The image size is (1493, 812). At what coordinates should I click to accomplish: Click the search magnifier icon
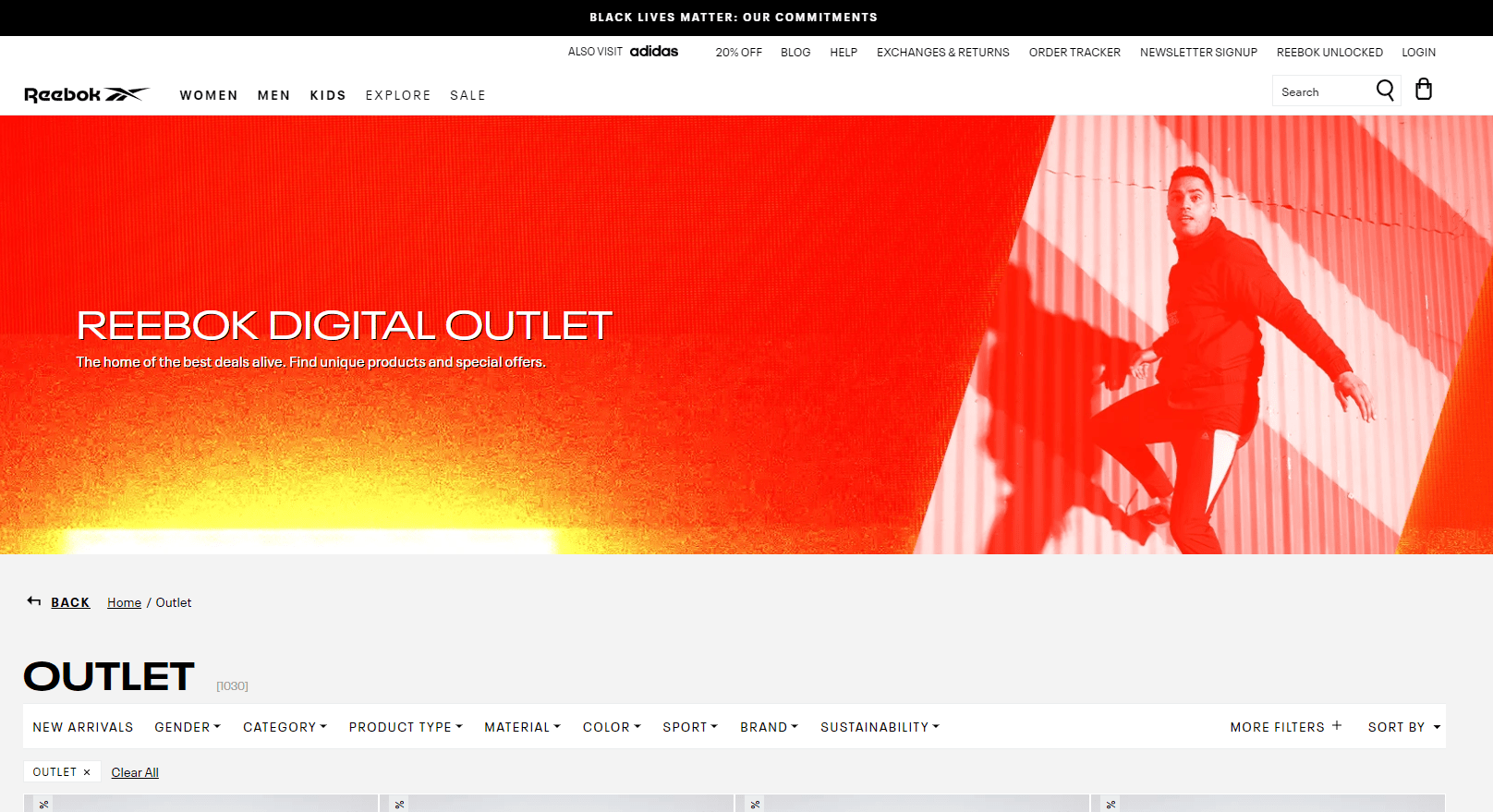pyautogui.click(x=1385, y=91)
